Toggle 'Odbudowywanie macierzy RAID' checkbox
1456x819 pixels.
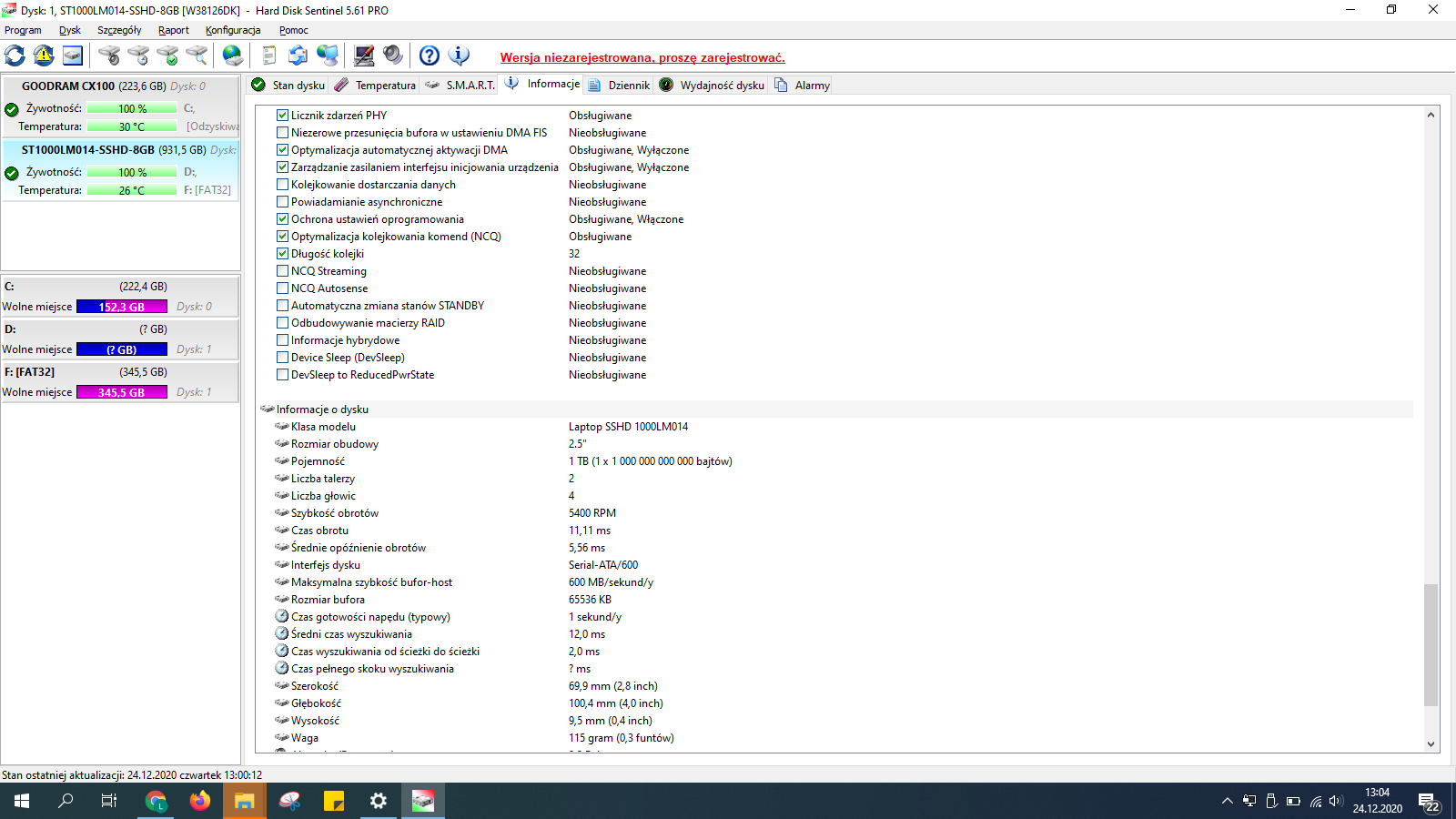pyautogui.click(x=282, y=323)
